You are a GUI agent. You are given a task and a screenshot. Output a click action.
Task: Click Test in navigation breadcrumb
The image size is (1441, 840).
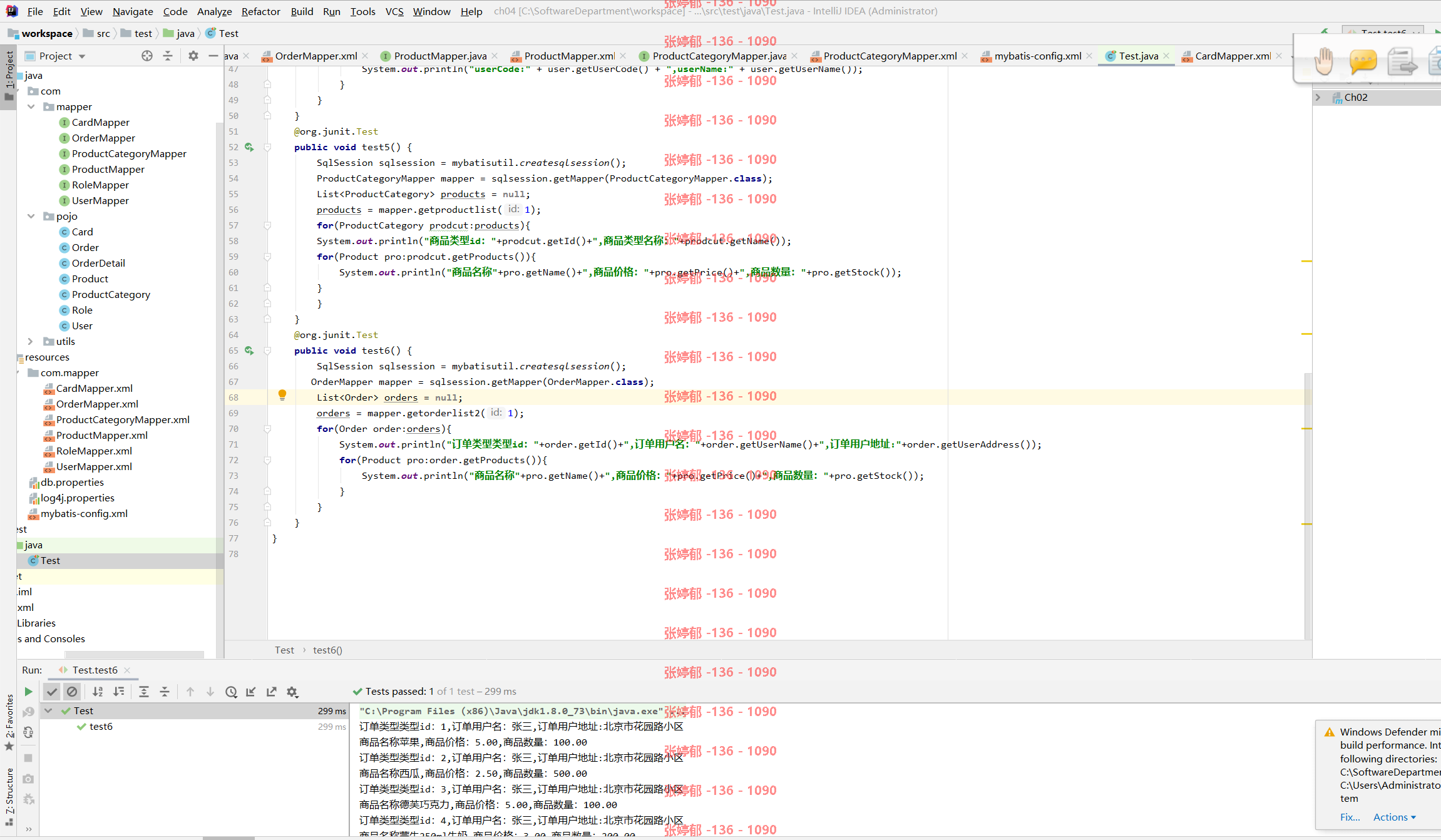pos(222,34)
